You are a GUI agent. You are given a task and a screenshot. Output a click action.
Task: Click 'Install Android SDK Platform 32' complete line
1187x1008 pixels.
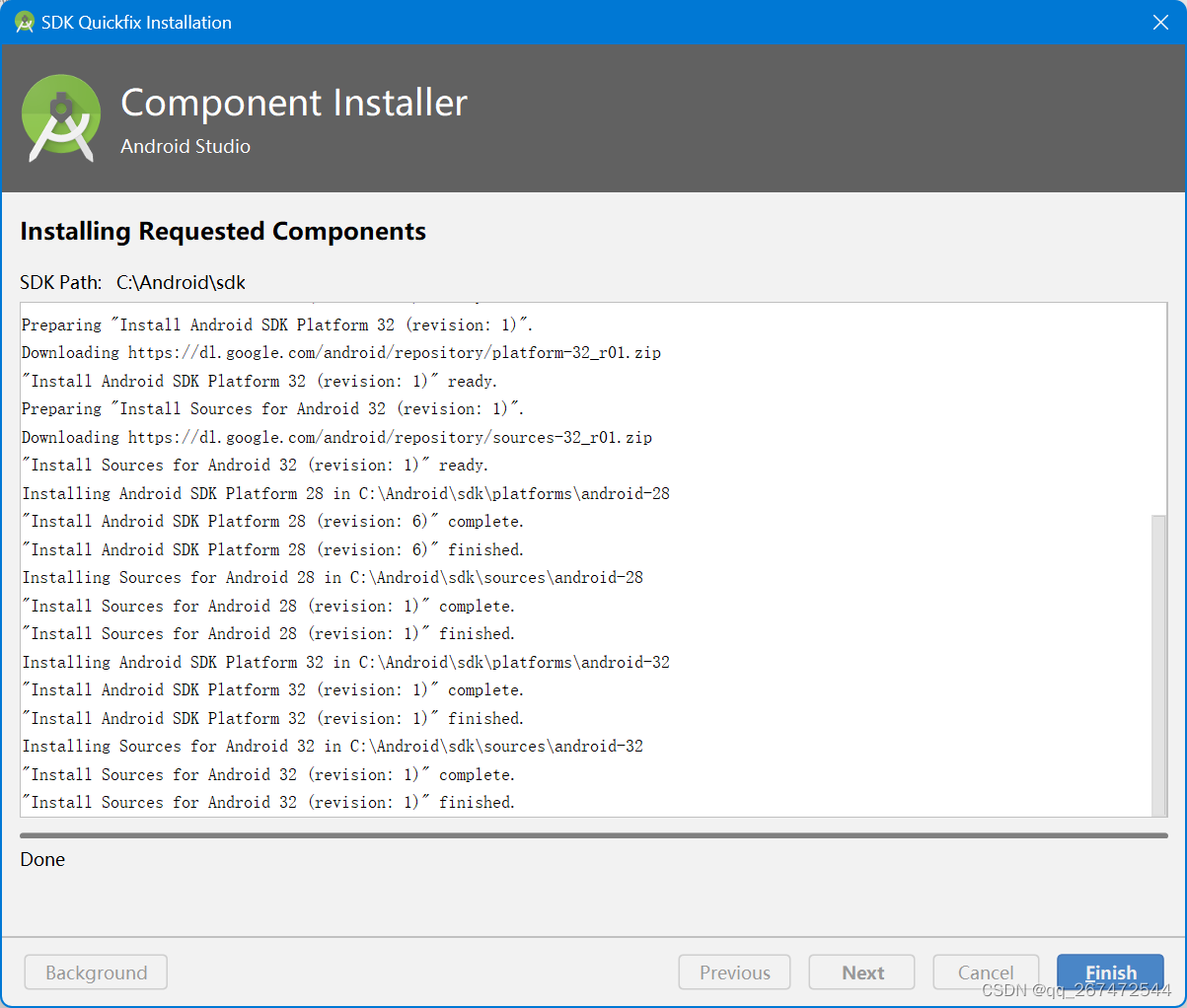click(273, 689)
